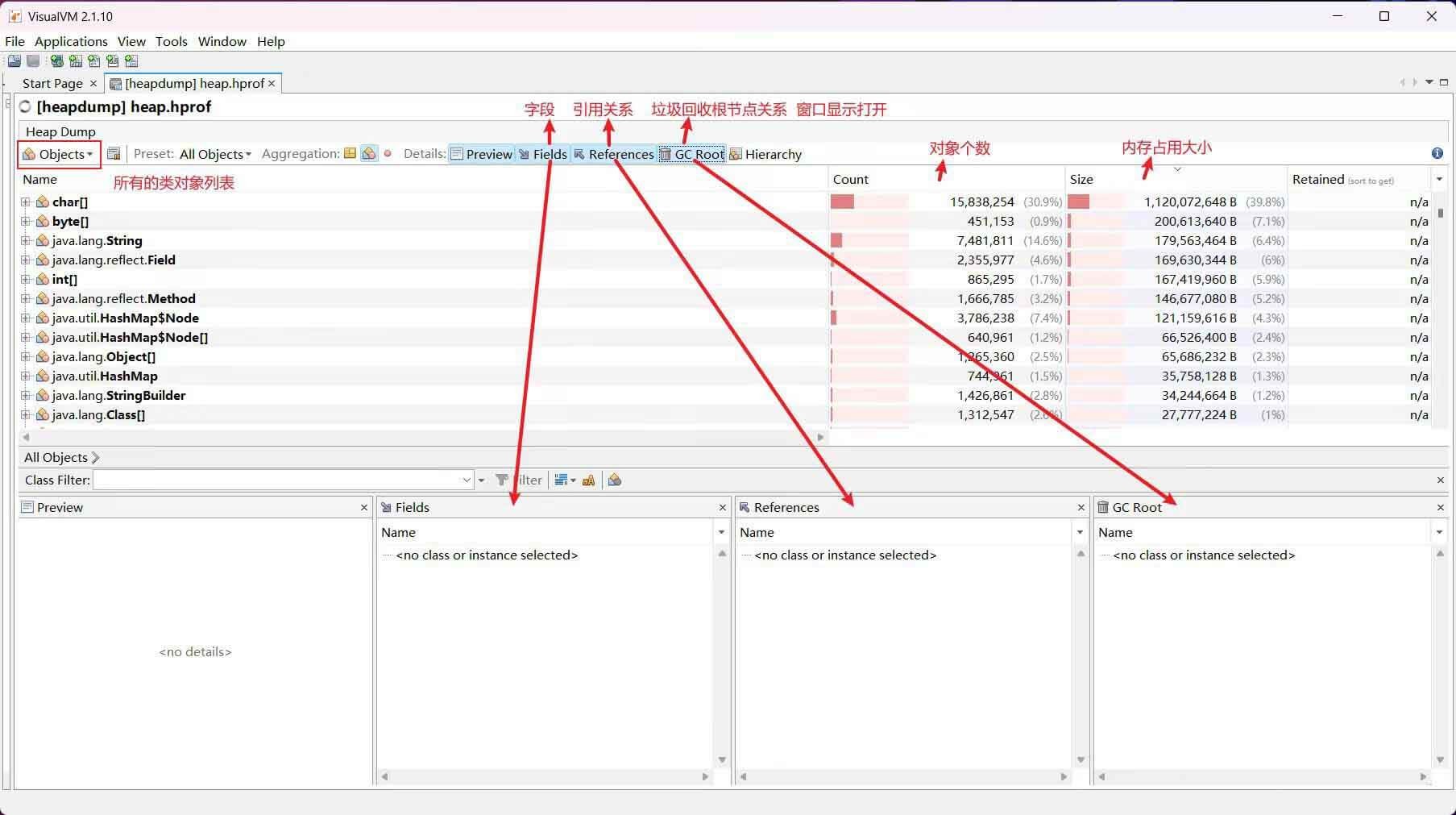This screenshot has height=815, width=1456.
Task: Click the match case icon in filter bar
Action: click(588, 480)
